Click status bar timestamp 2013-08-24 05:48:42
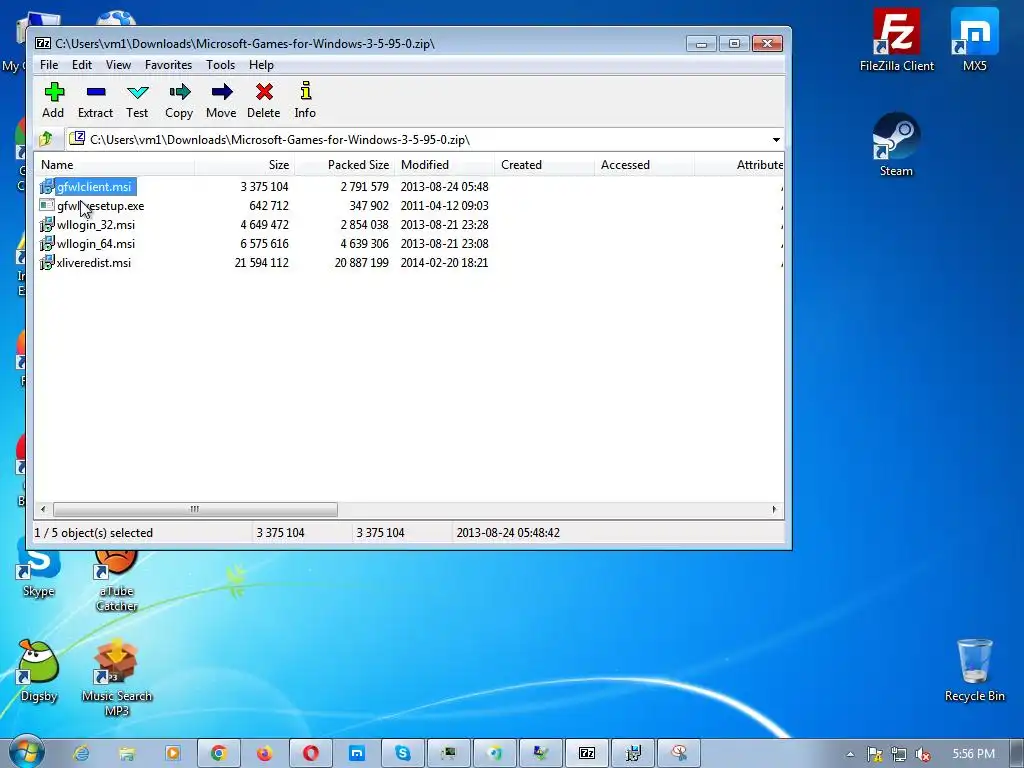The image size is (1024, 768). [508, 533]
